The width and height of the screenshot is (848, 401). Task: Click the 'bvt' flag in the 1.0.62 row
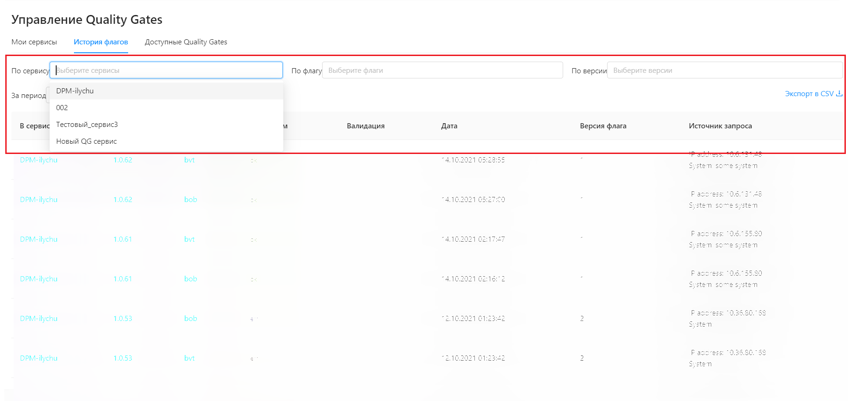(189, 160)
